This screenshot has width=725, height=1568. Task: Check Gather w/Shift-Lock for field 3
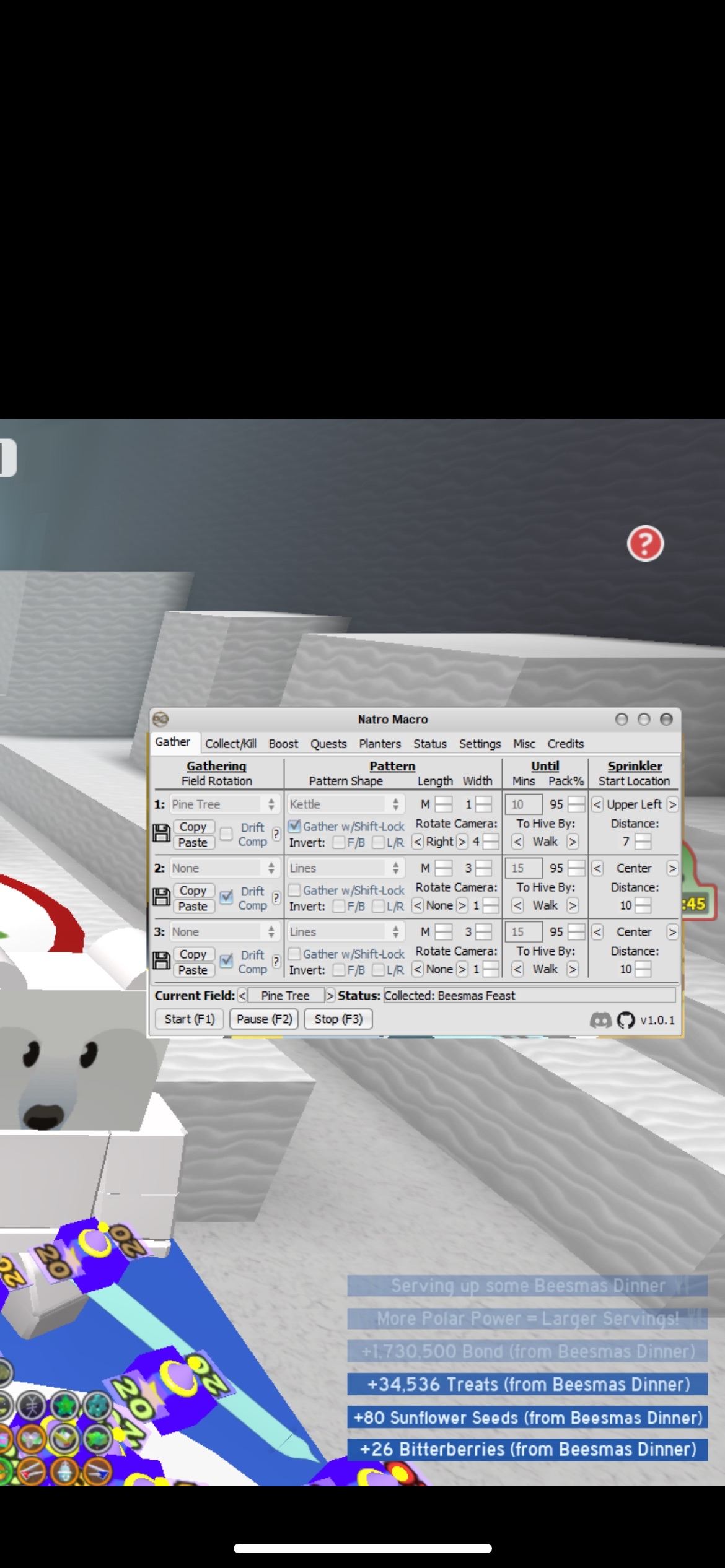pos(295,954)
